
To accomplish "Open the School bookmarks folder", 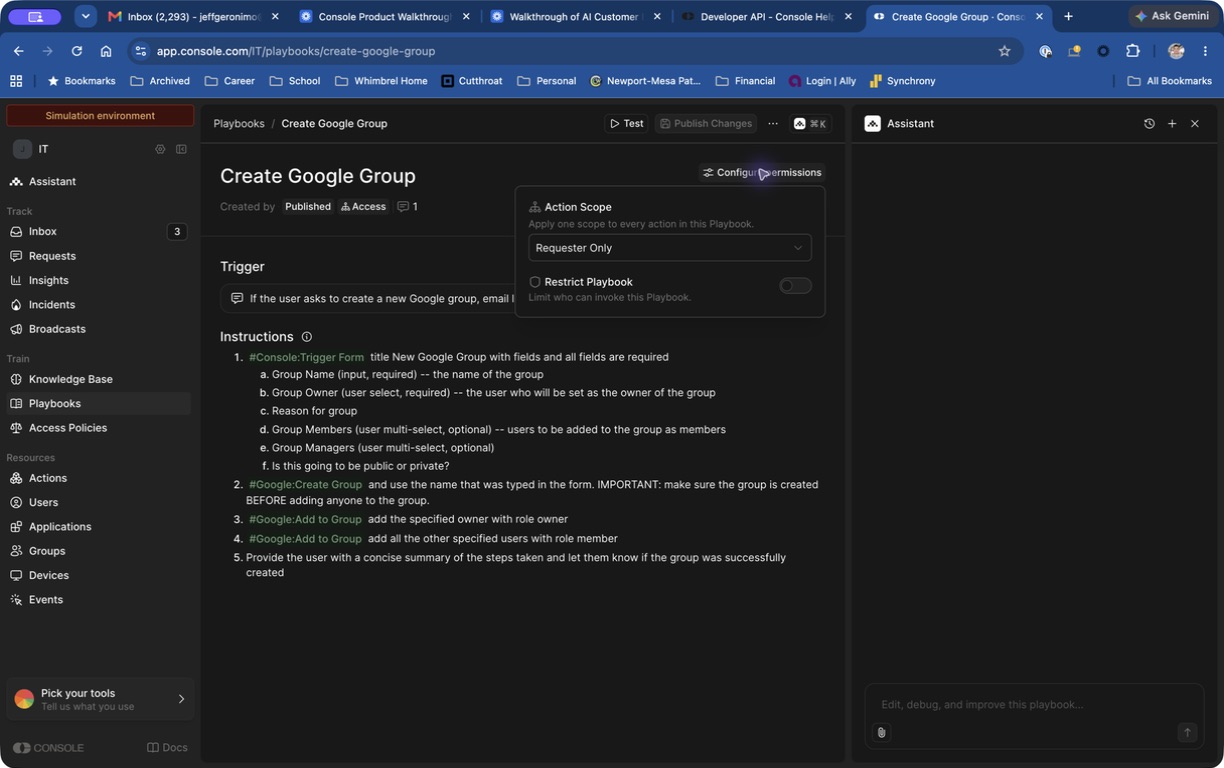I will click(x=294, y=81).
